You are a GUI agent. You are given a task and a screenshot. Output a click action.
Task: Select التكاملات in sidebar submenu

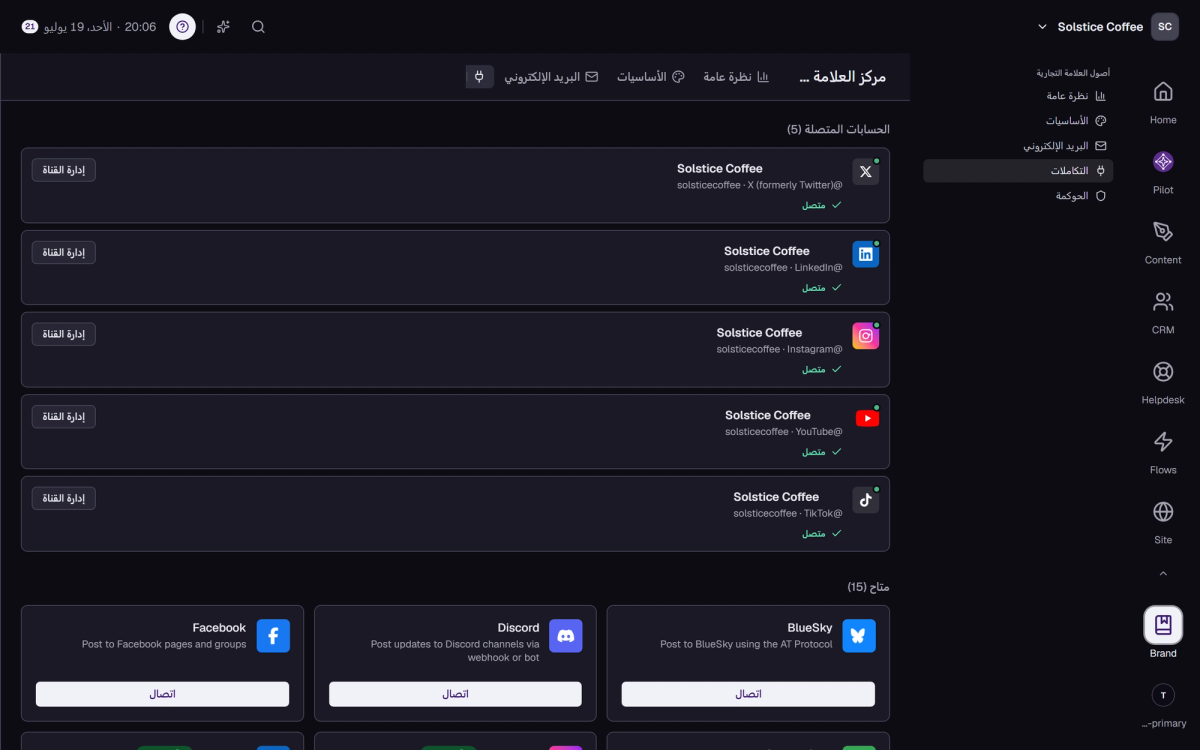point(1018,171)
